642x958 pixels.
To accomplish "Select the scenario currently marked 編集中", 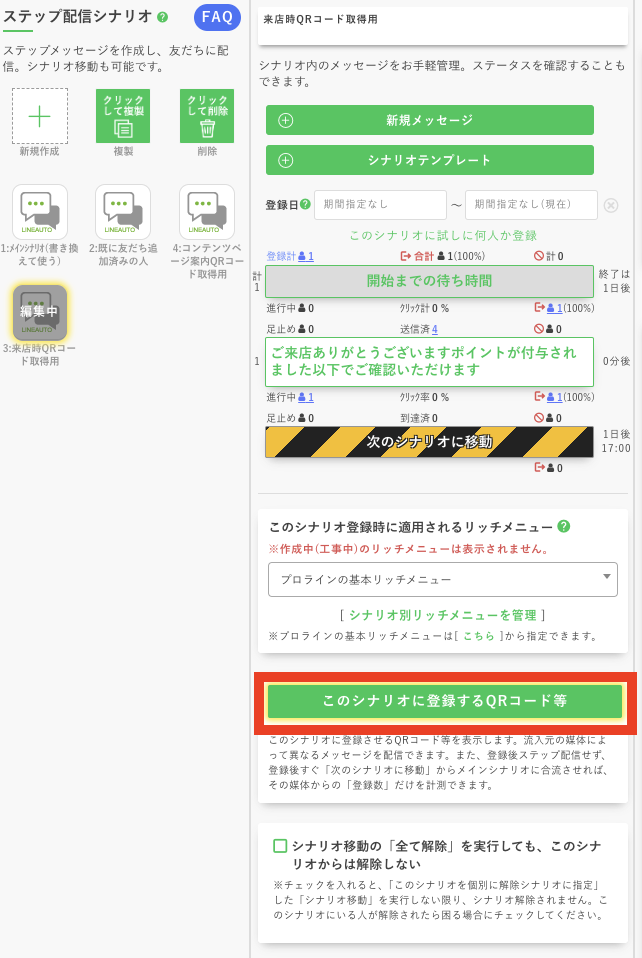I will coord(40,313).
